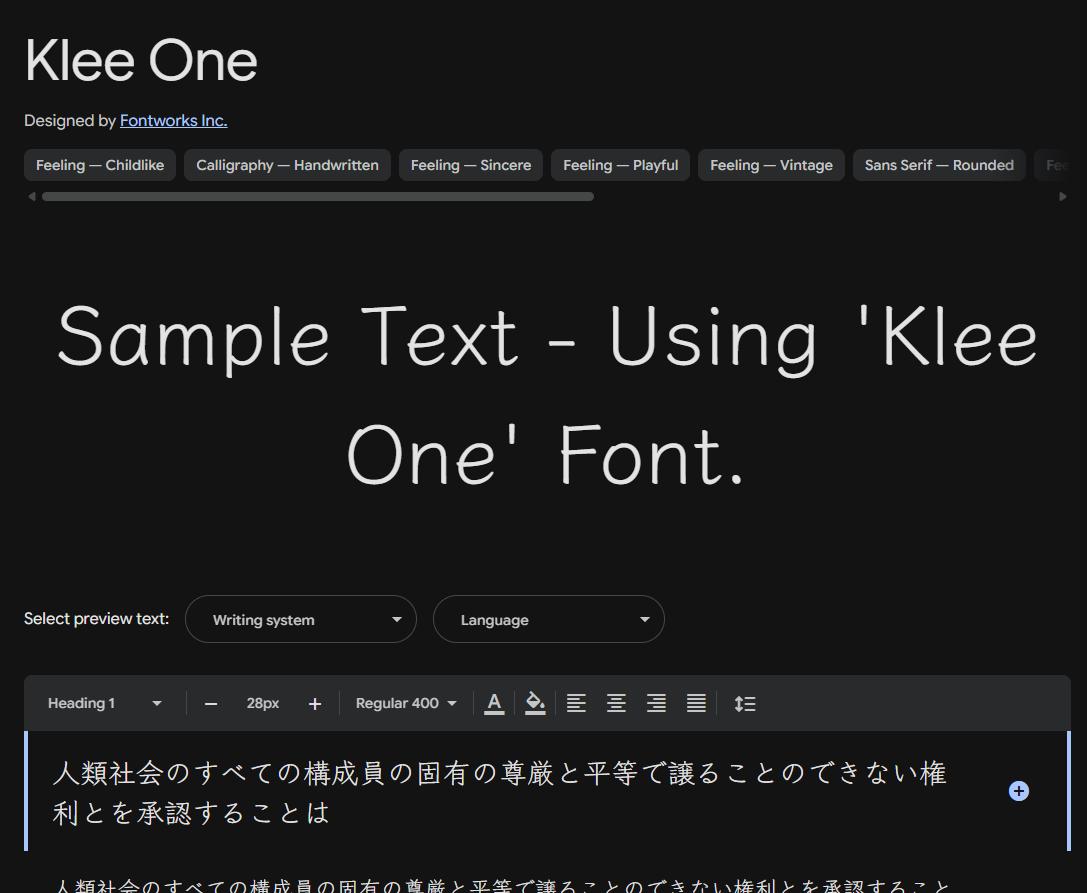The image size is (1087, 893).
Task: Click the Sample Text preview heading
Action: [547, 395]
